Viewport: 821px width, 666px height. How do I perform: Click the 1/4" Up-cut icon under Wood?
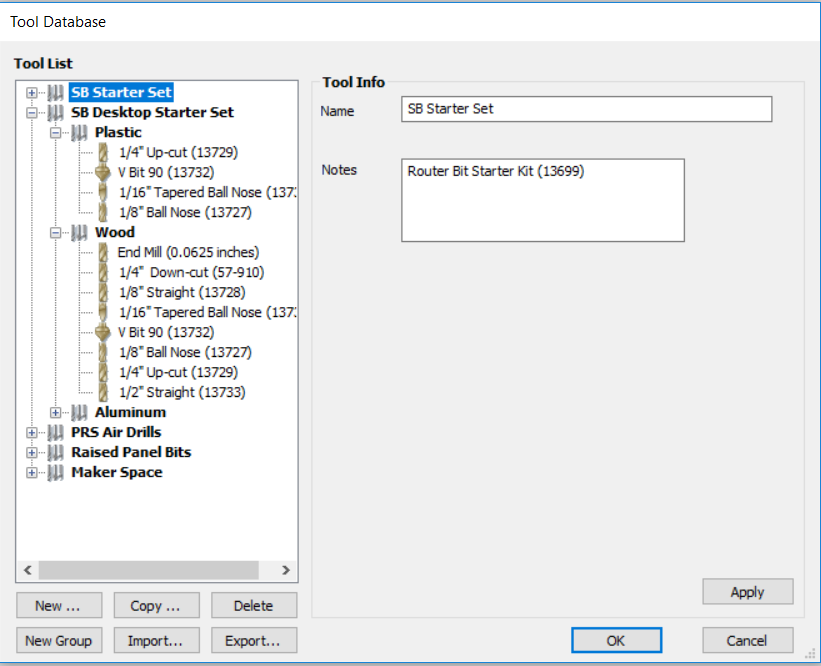[103, 372]
